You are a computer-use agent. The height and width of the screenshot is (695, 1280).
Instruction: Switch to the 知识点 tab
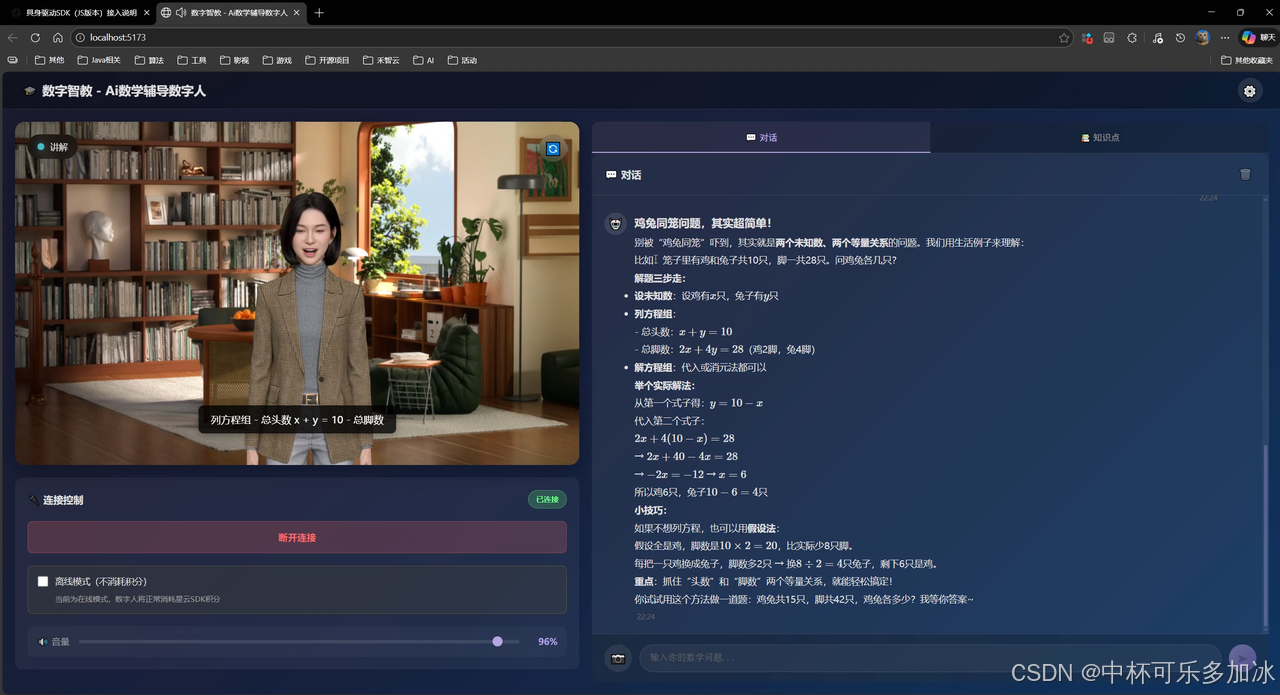point(1099,137)
